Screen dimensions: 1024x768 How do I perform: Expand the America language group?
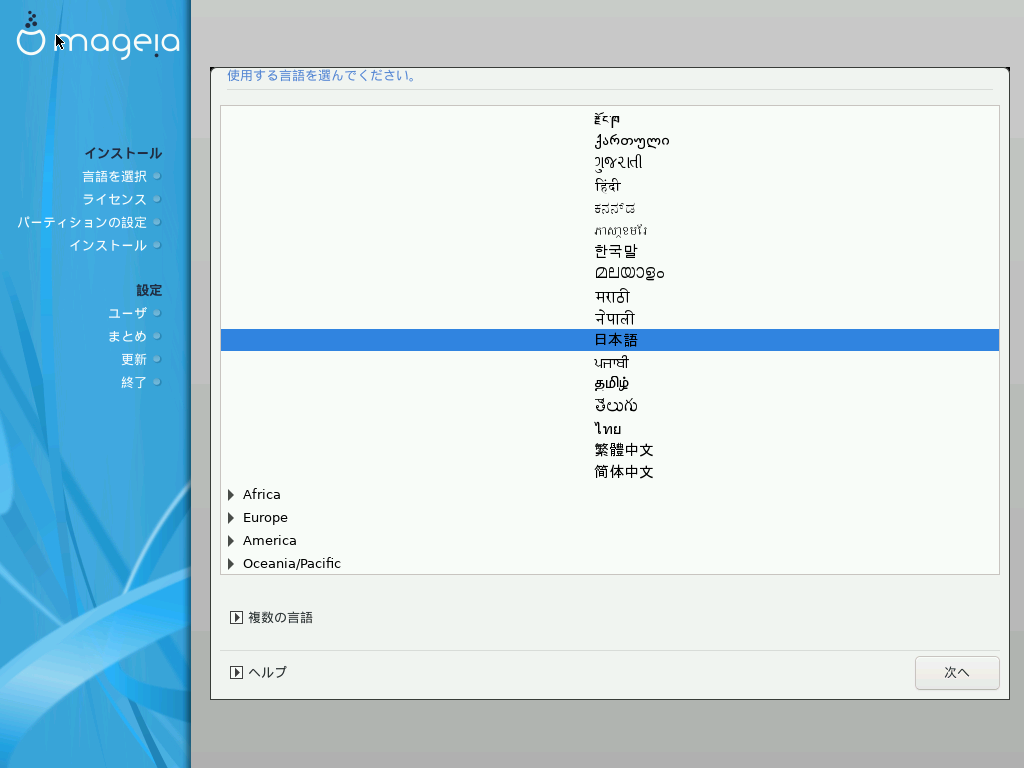click(x=231, y=541)
